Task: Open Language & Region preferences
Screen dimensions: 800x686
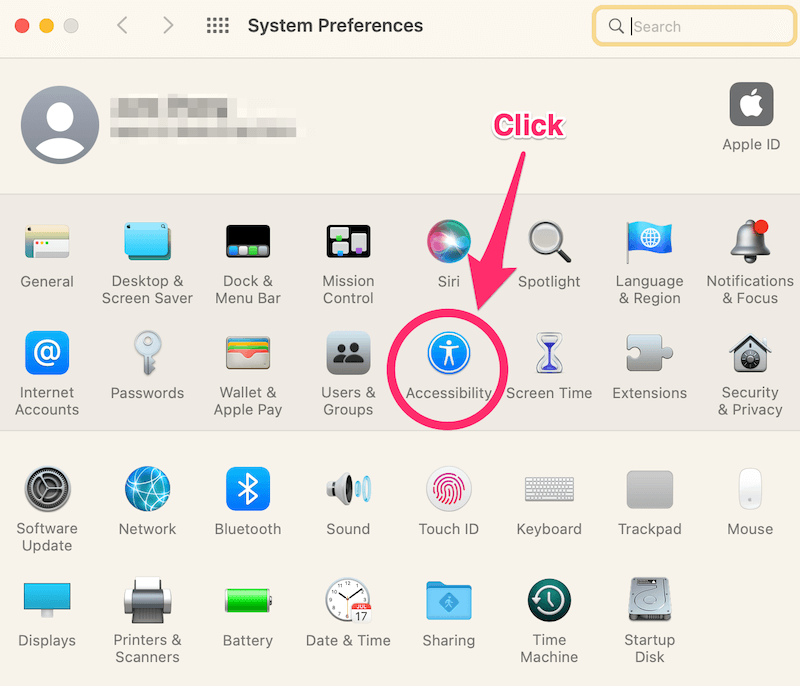Action: tap(649, 242)
